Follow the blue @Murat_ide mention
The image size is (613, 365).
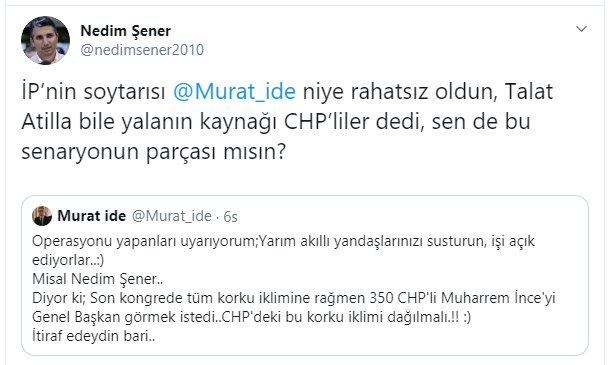point(234,91)
